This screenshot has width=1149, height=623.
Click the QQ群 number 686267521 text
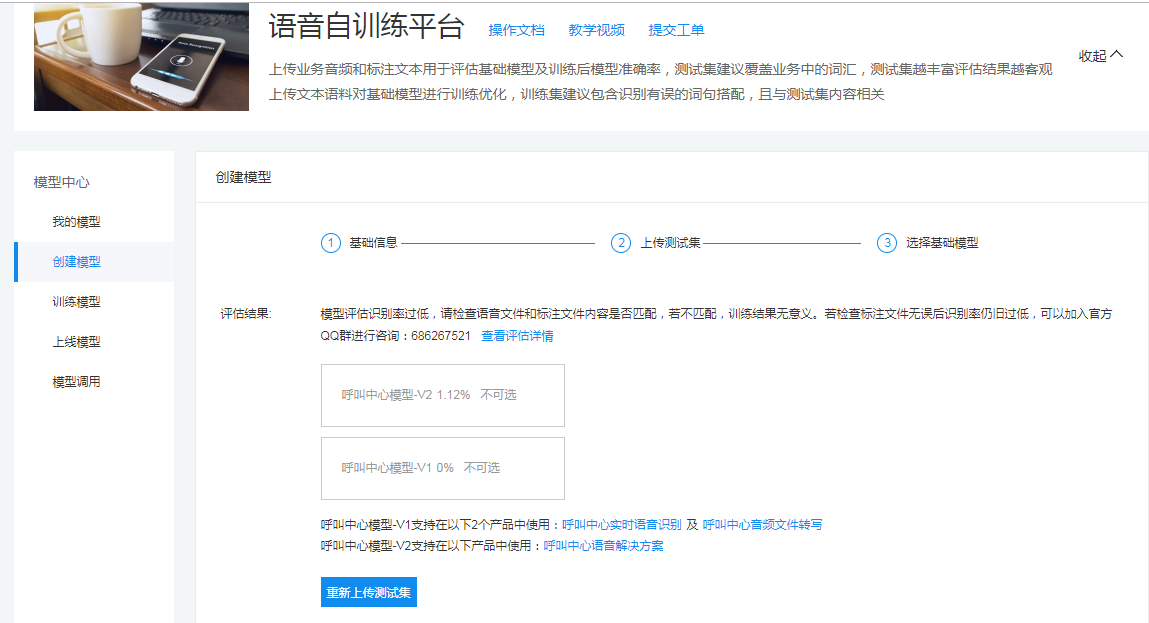441,336
